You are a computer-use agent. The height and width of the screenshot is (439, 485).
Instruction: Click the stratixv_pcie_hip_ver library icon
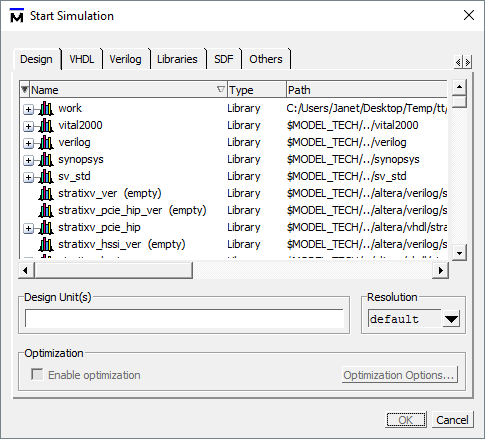click(46, 211)
